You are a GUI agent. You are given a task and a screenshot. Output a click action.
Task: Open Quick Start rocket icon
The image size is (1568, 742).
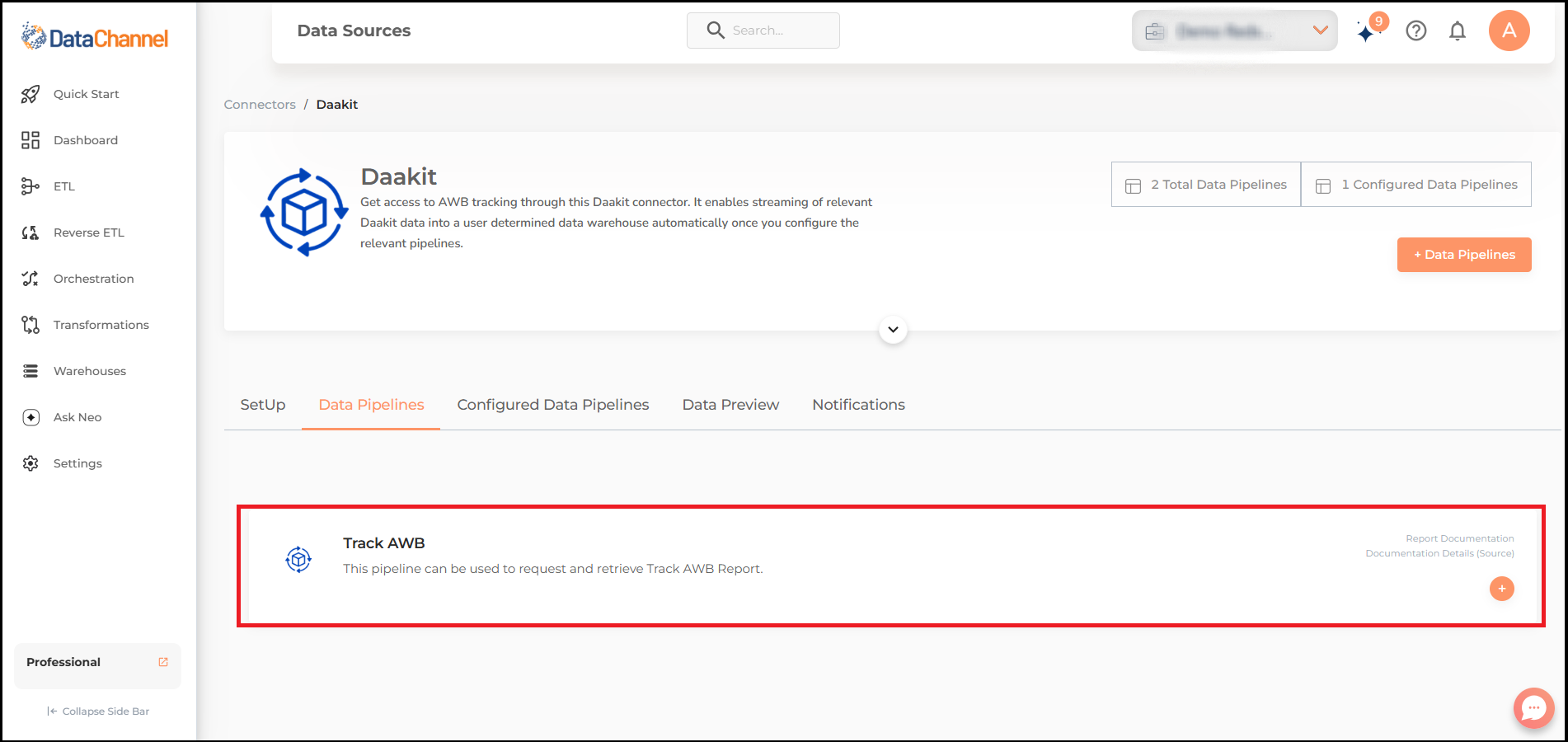pos(31,94)
